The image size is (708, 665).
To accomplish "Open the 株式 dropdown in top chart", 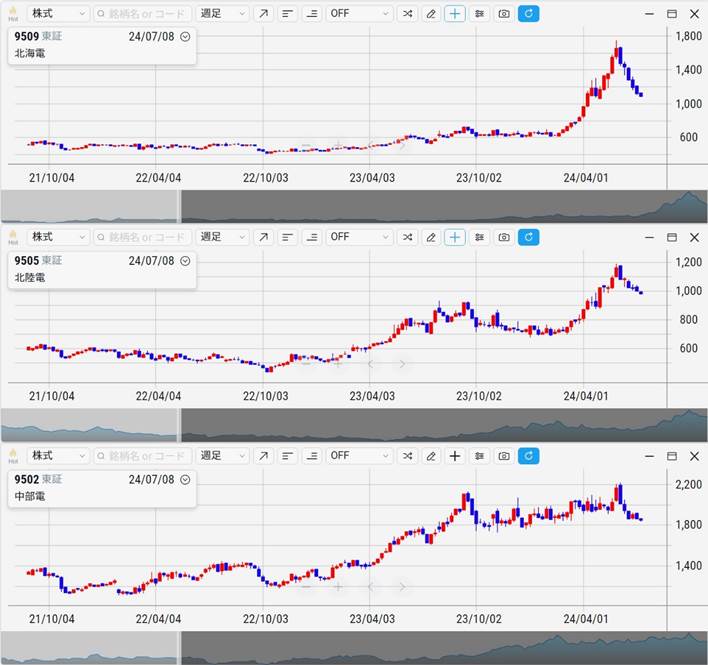I will pos(58,14).
